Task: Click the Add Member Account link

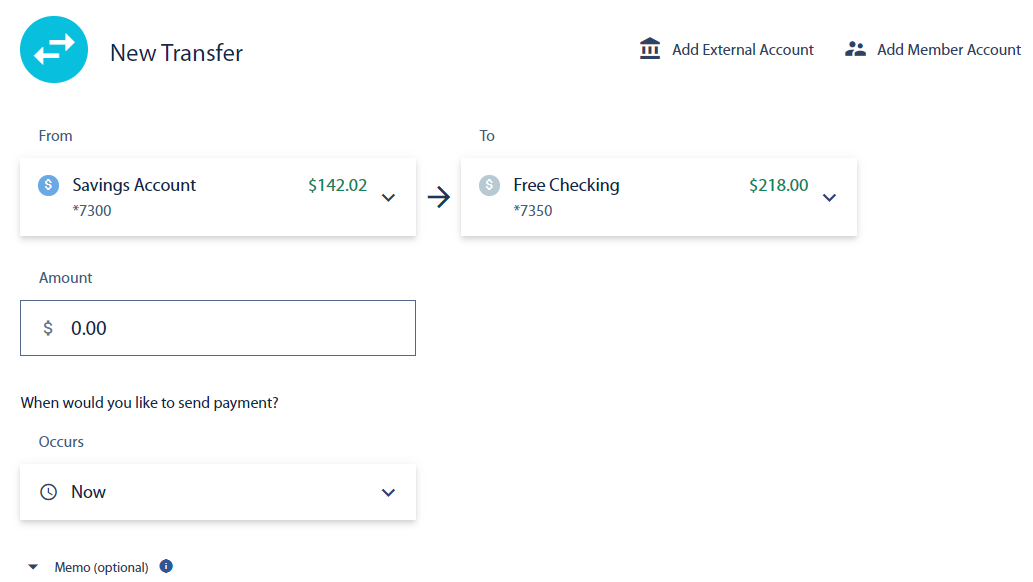Action: 948,48
